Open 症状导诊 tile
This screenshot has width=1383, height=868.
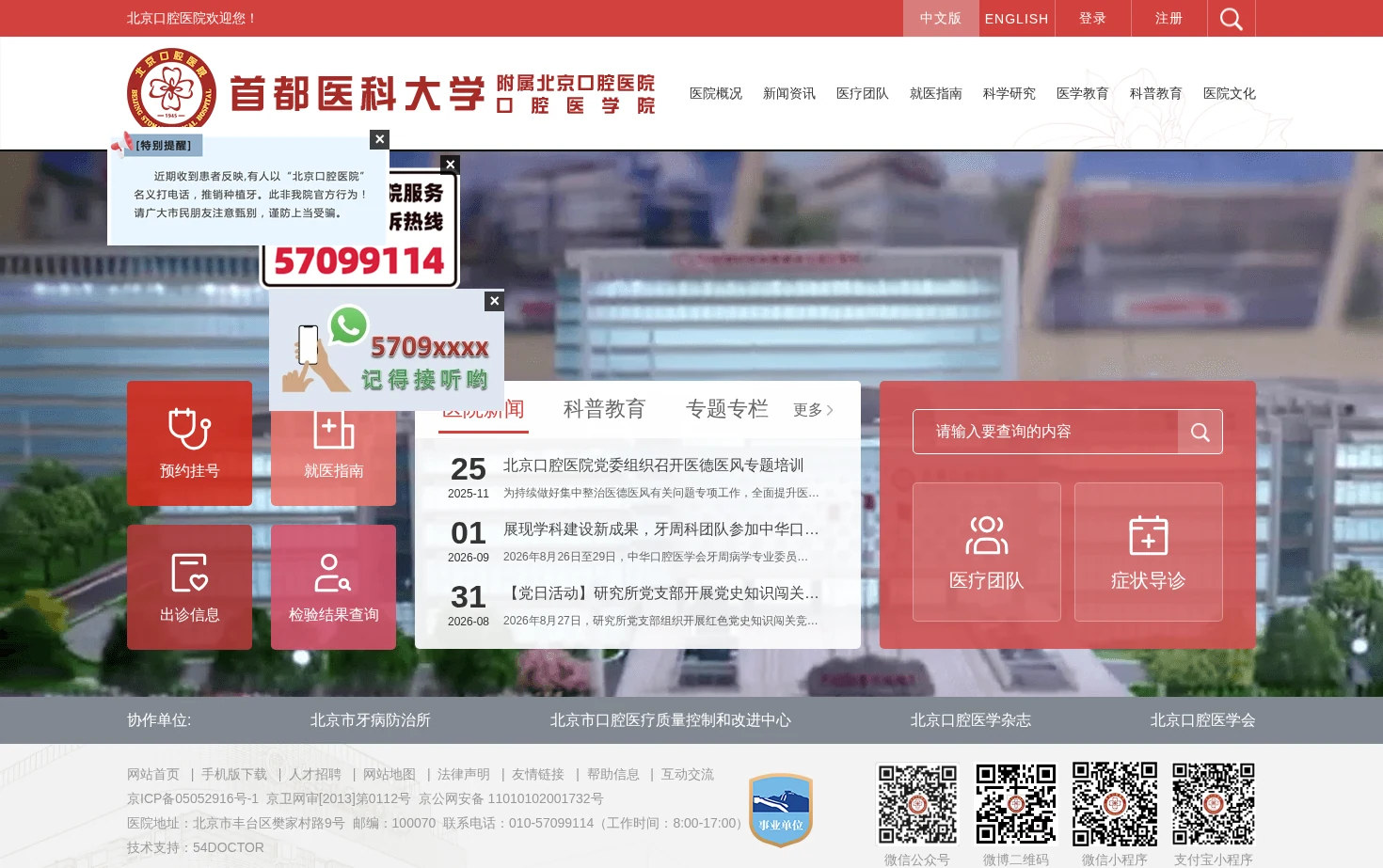1149,552
